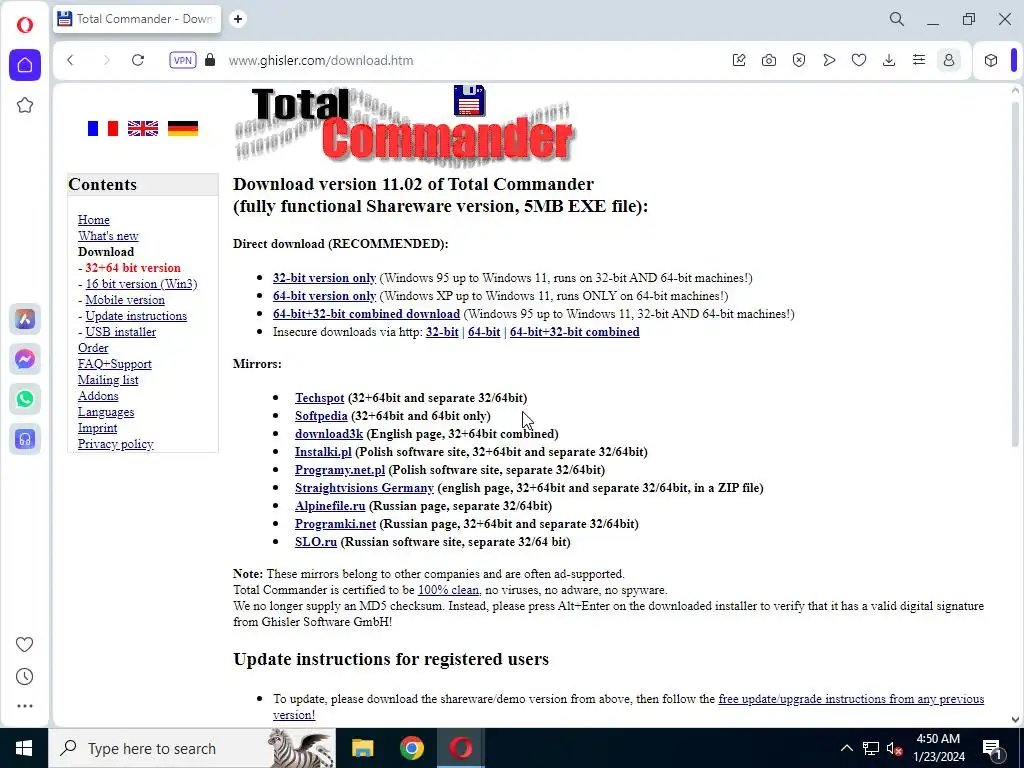Viewport: 1024px width, 768px height.
Task: Click the page vertical scrollbar
Action: (1015, 274)
